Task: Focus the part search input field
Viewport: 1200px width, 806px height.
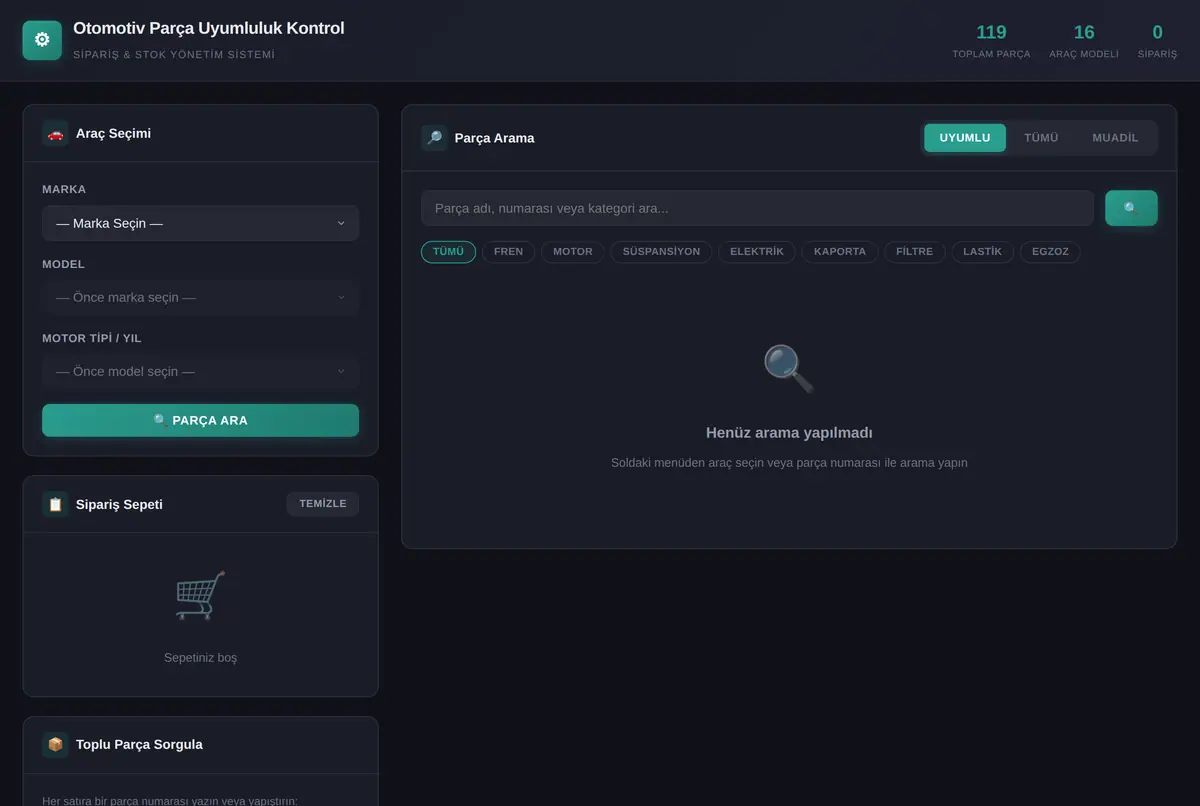Action: pos(757,208)
